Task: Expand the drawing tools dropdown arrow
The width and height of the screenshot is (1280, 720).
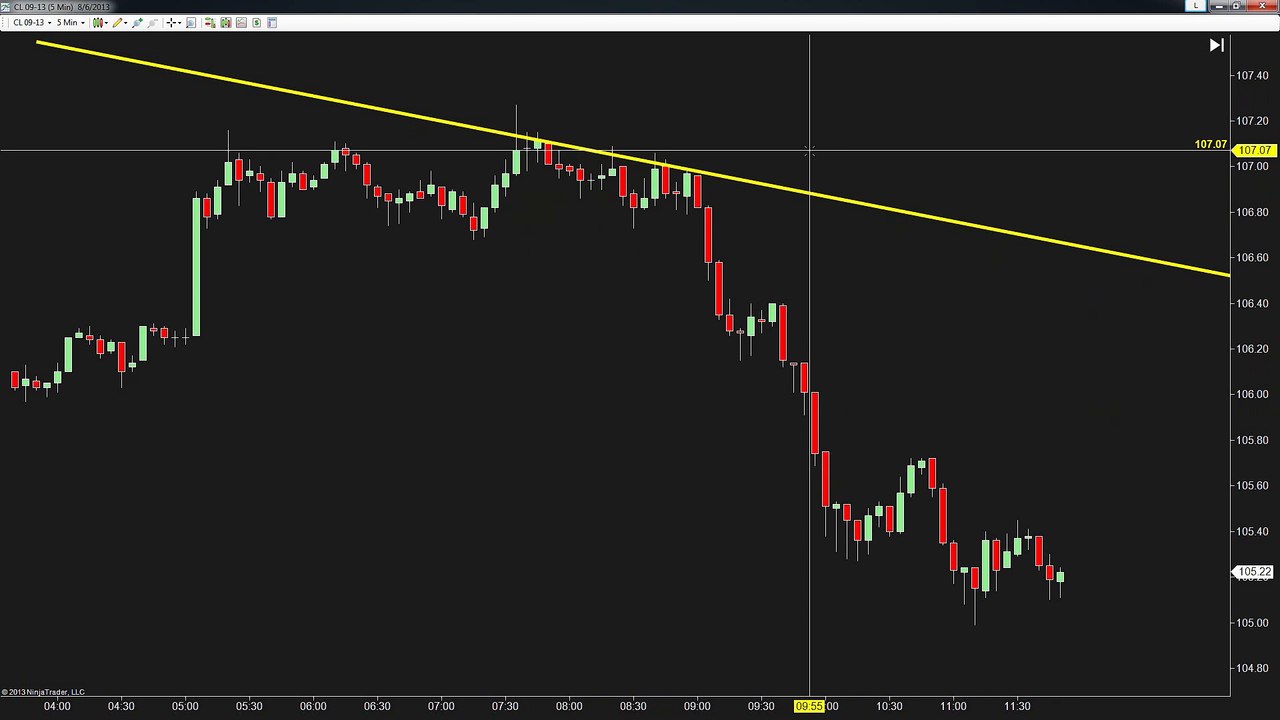Action: click(x=126, y=23)
